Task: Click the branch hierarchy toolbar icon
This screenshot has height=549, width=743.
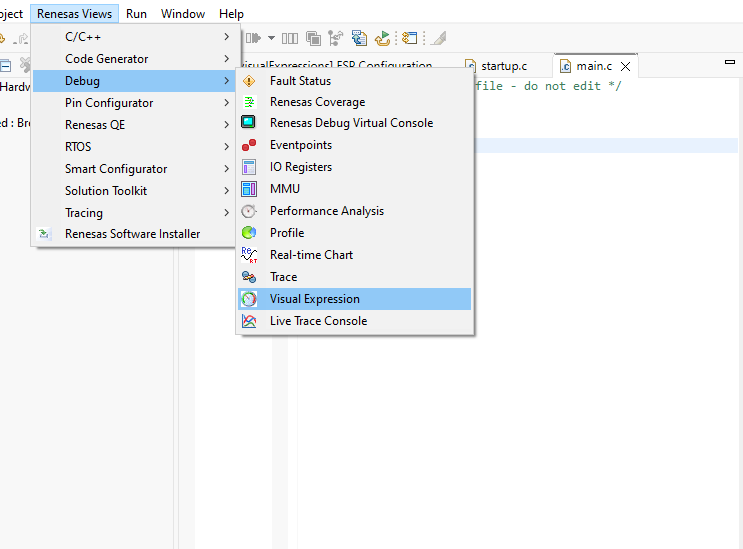Action: [335, 38]
